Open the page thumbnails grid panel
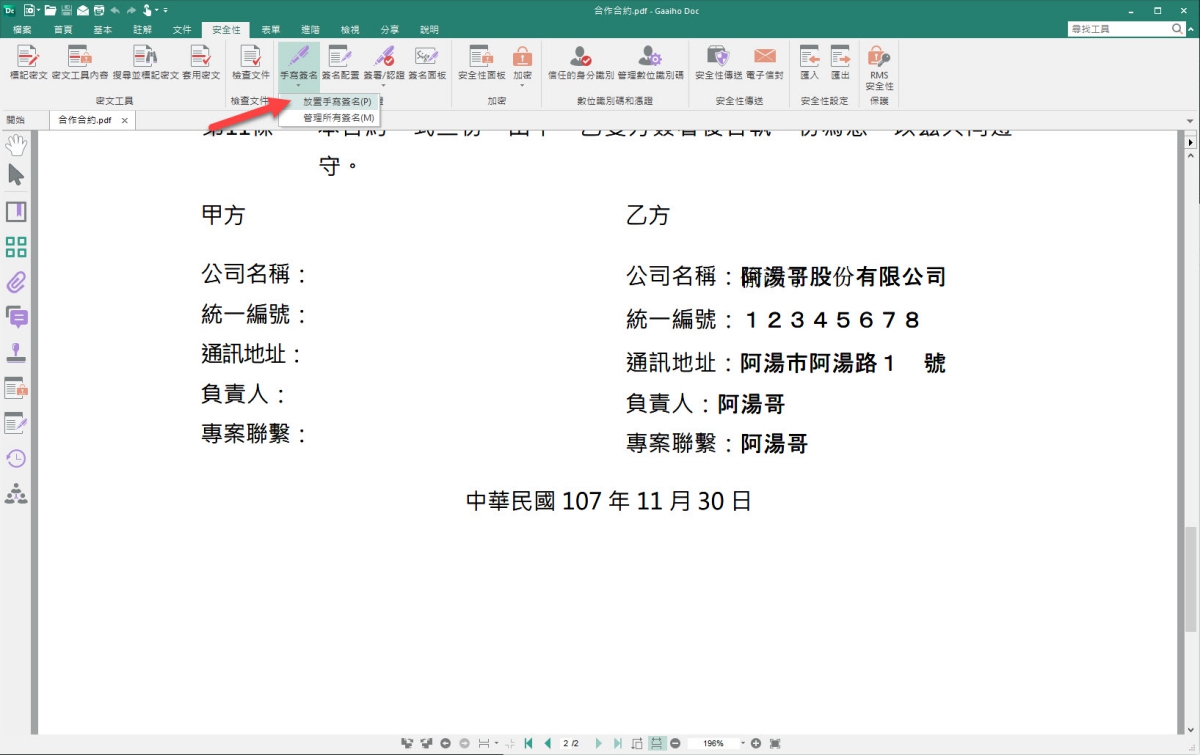This screenshot has width=1200, height=755. pos(16,247)
